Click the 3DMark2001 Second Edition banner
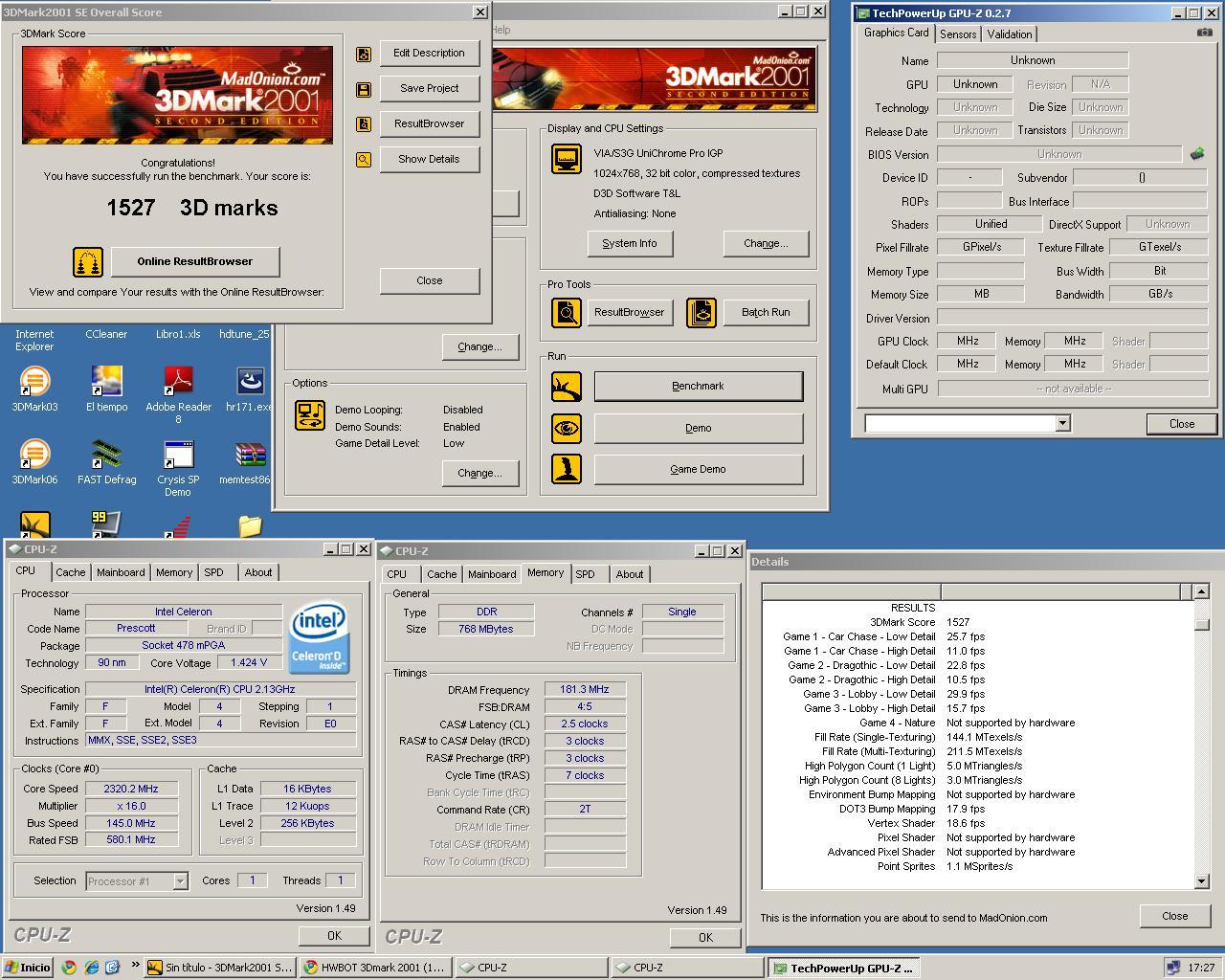This screenshot has height=980, width=1225. (655, 78)
